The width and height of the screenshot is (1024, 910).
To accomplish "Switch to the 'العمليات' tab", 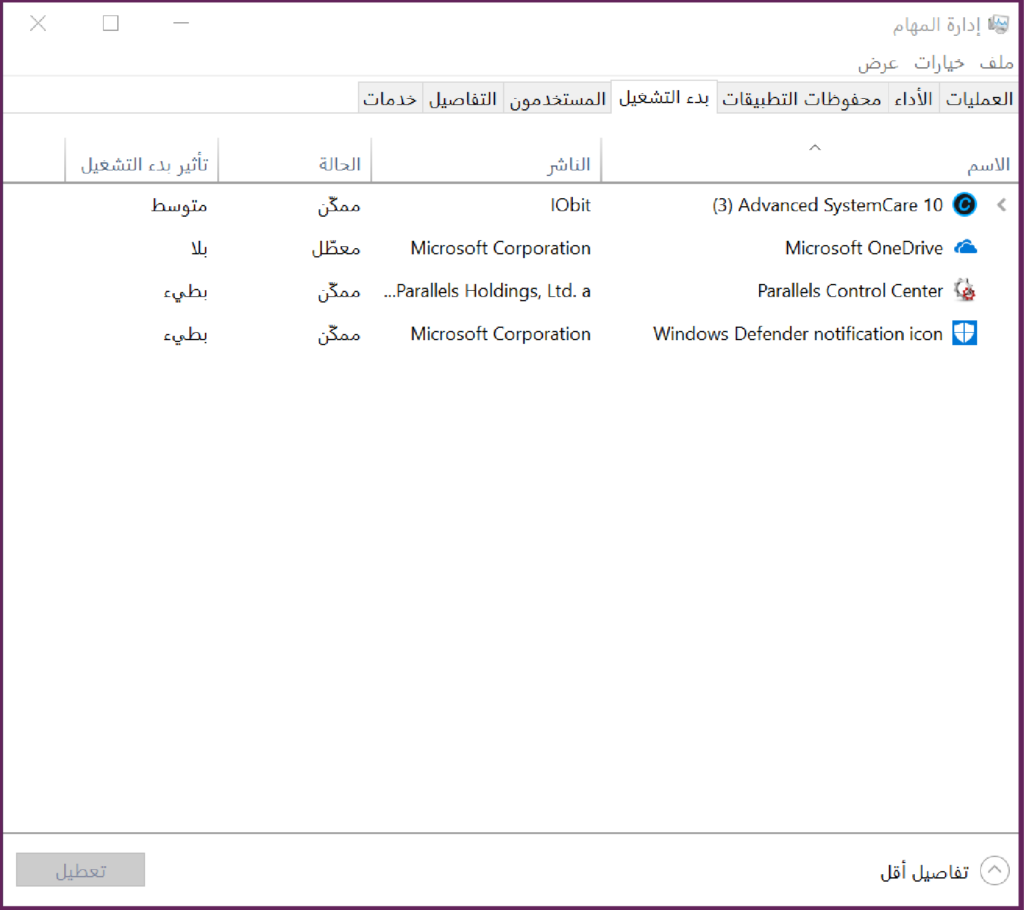I will point(978,98).
